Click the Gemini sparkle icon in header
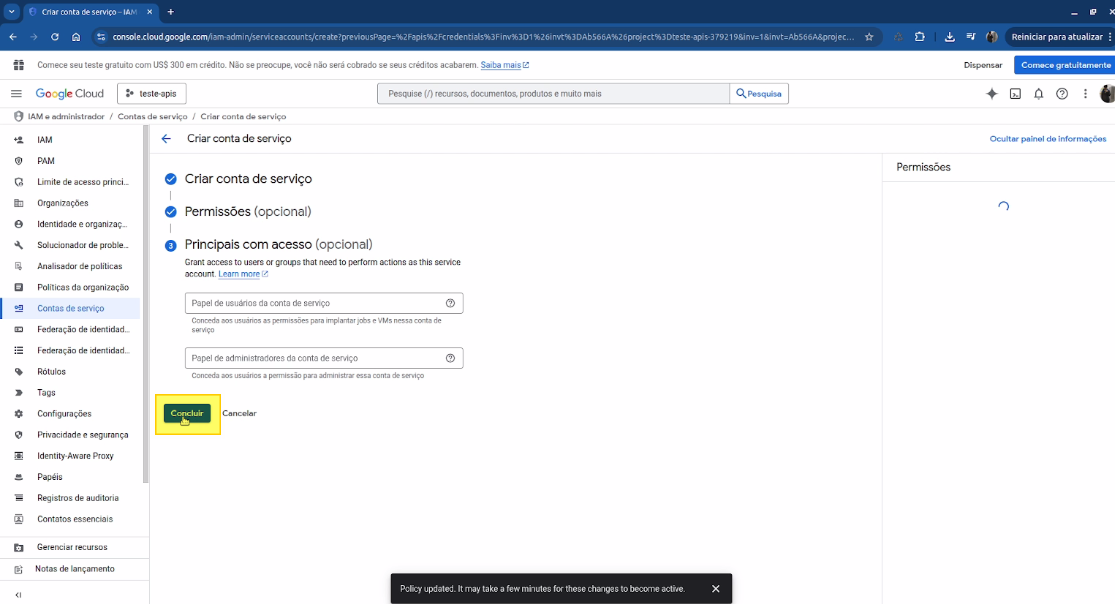 coord(991,93)
